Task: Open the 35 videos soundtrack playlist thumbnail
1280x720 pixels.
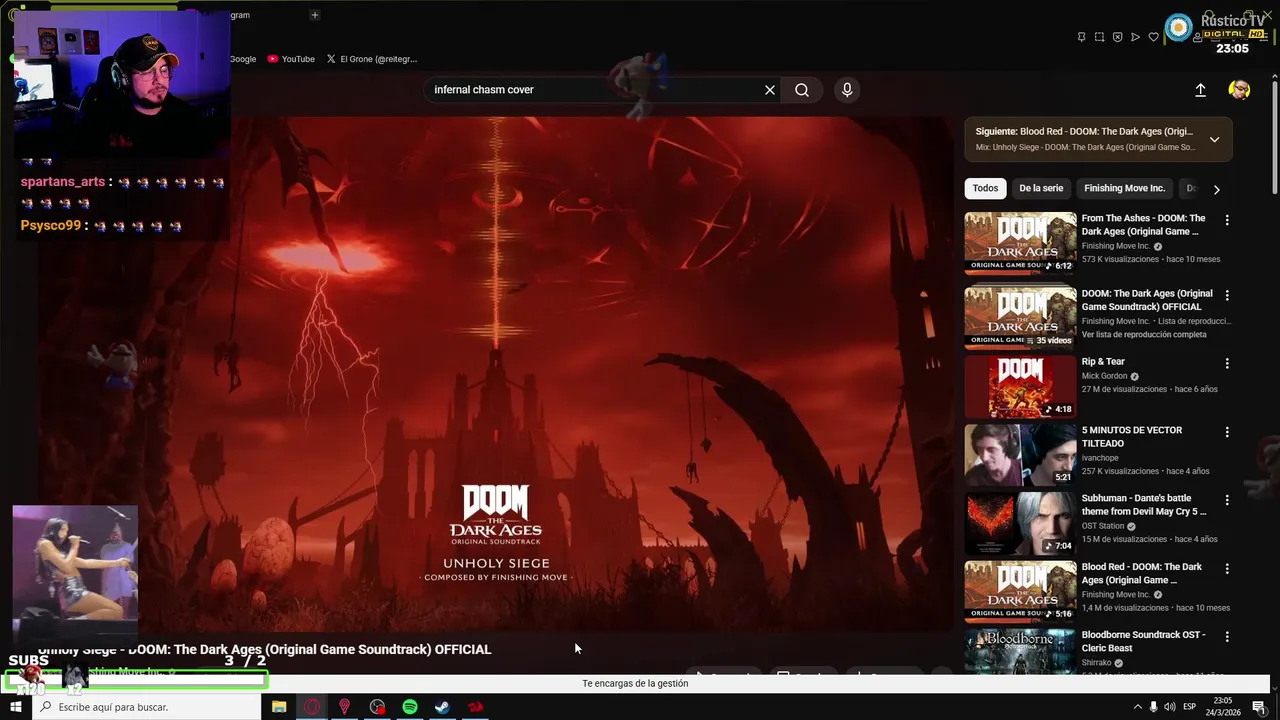Action: [1020, 317]
